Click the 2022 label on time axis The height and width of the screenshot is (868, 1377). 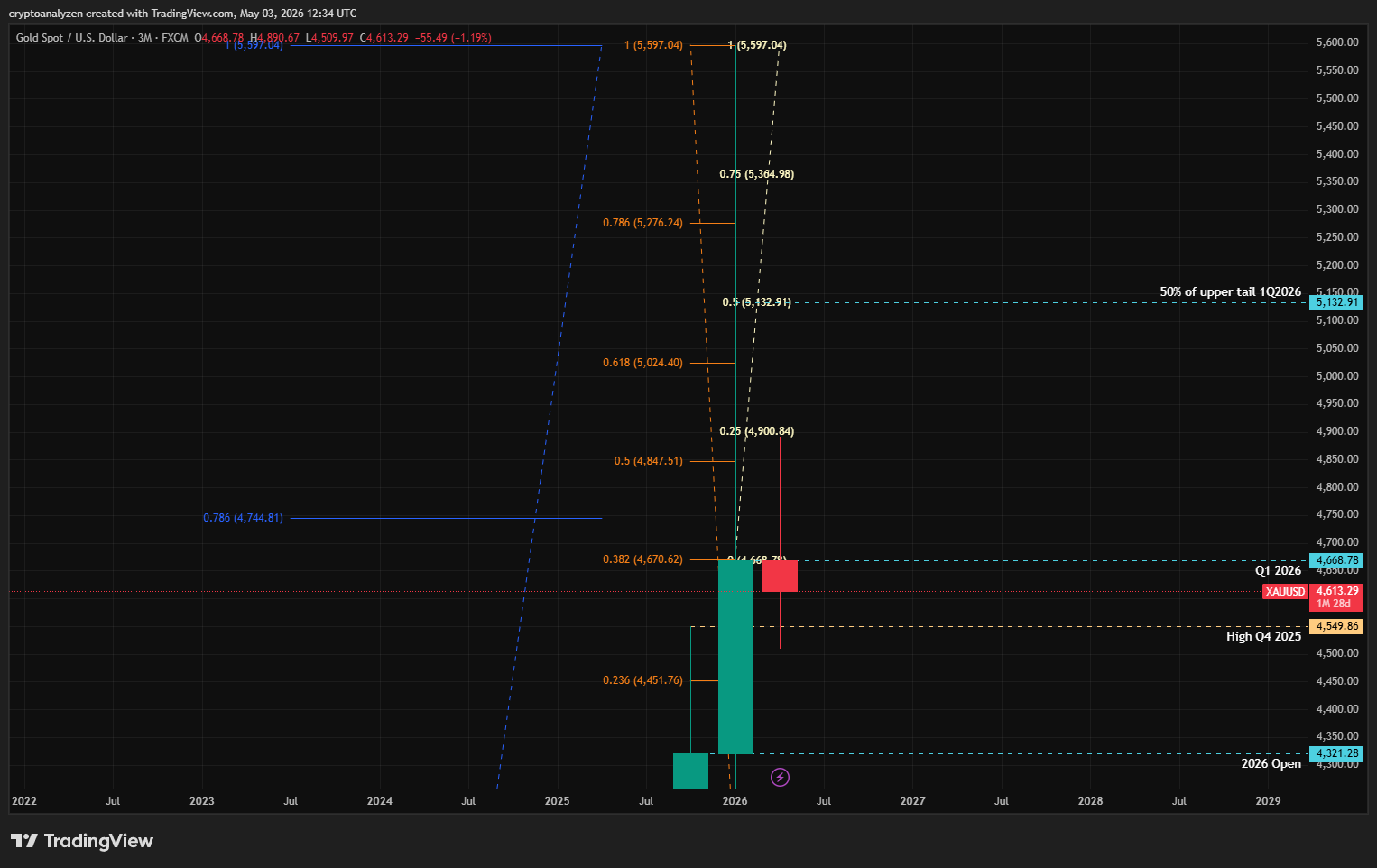click(x=24, y=801)
